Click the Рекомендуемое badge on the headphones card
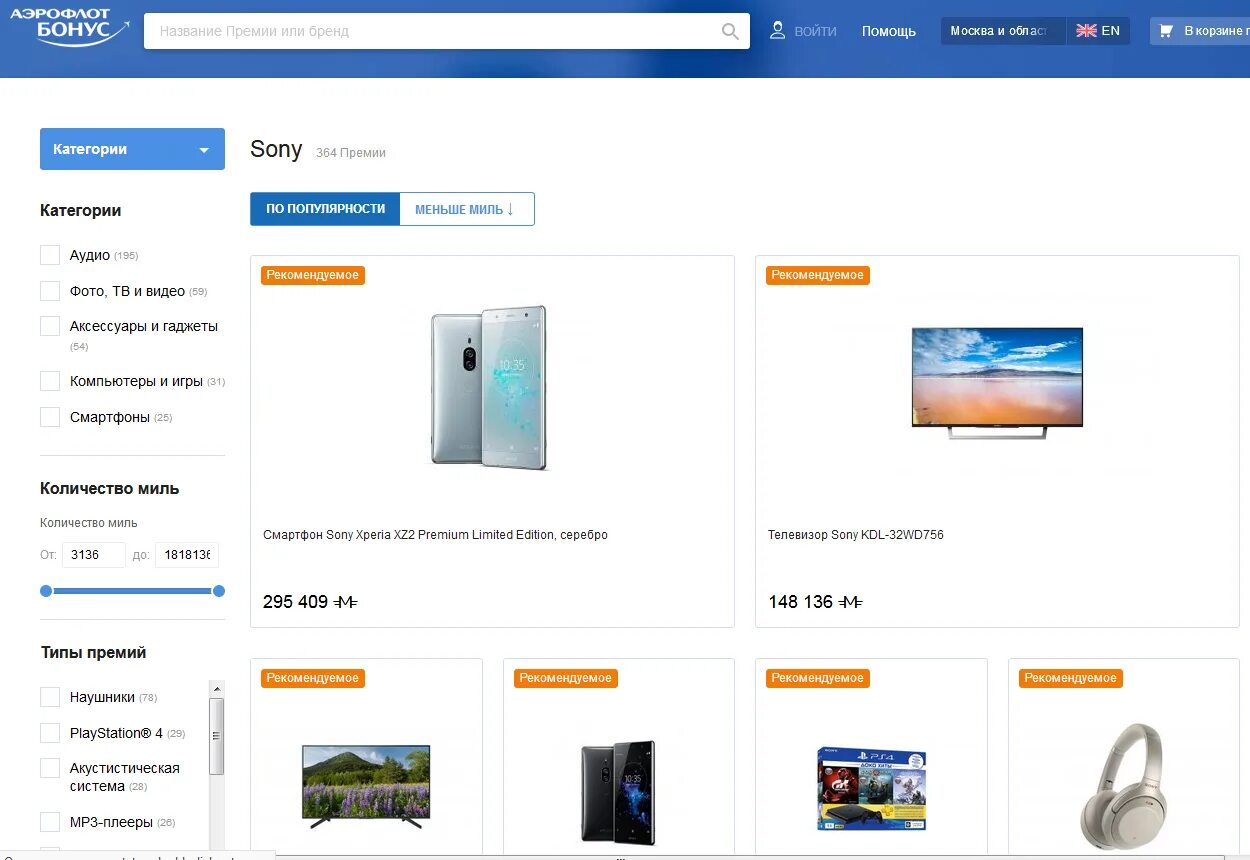Screen dimensions: 1250x860 pyautogui.click(x=1071, y=678)
